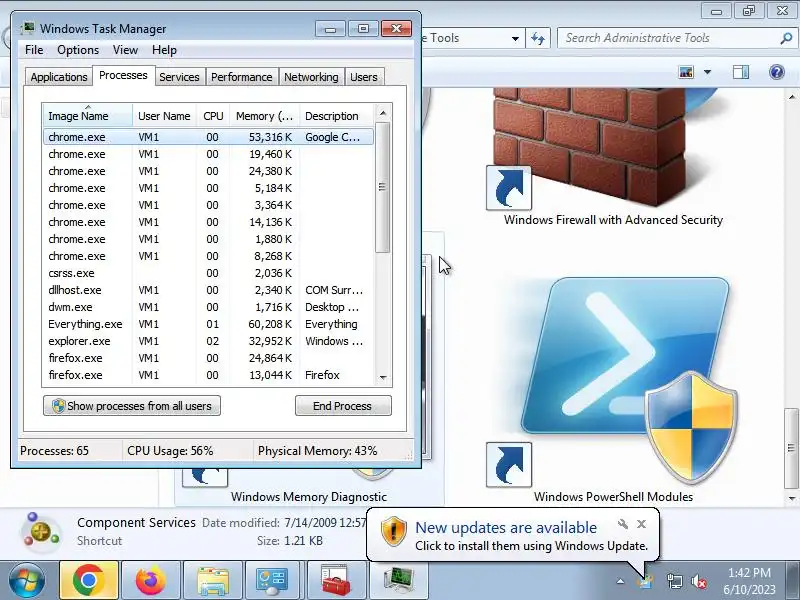The image size is (800, 600).
Task: Select the chrome.exe row using 14,136 K
Action: 209,222
